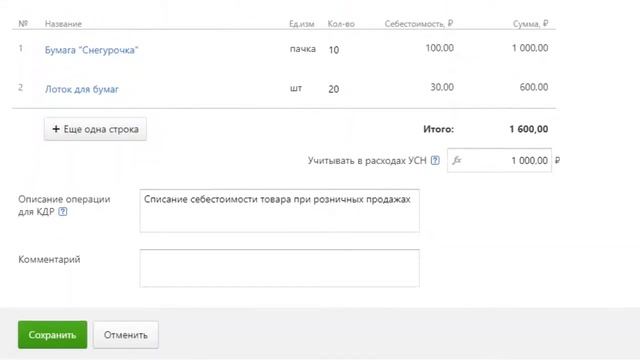Click cost value 100,00 in row 1
The height and width of the screenshot is (360, 640).
440,48
